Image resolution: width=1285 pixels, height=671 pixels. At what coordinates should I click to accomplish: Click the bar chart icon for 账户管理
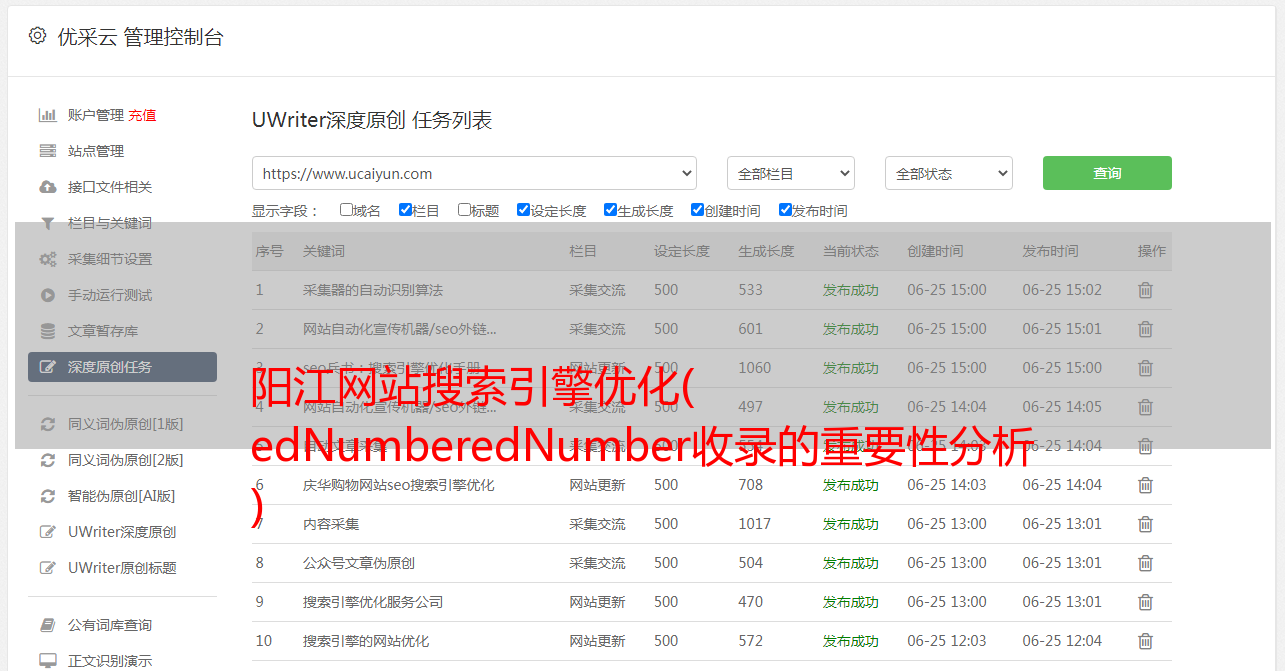pos(47,115)
